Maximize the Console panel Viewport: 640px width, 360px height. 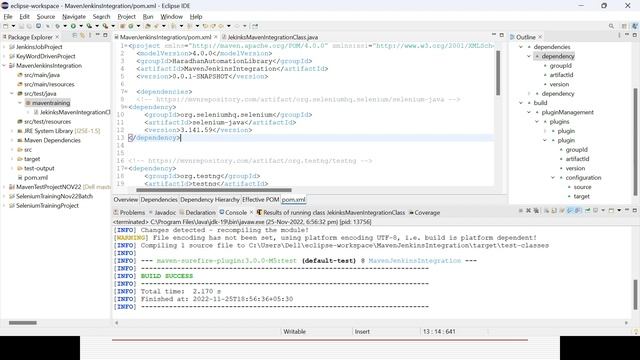tap(635, 210)
